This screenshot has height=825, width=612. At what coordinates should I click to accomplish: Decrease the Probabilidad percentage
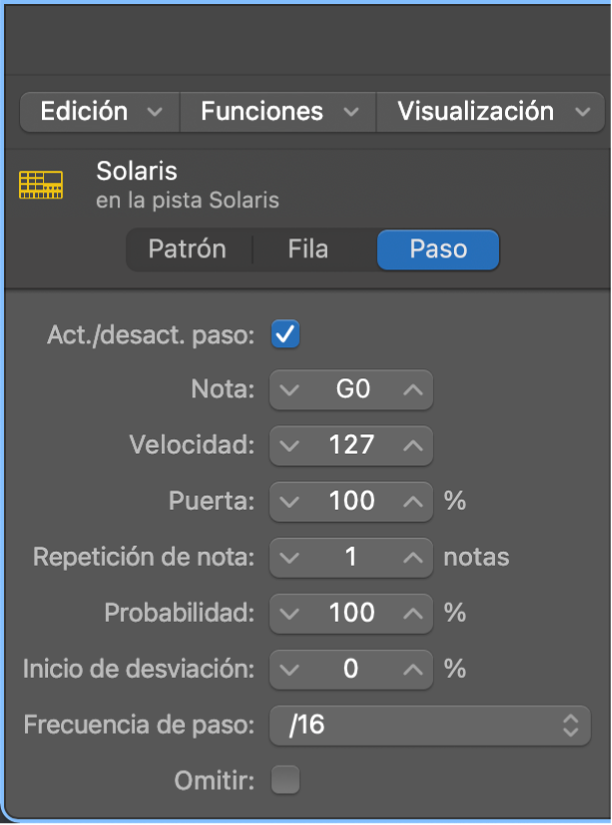tap(289, 614)
